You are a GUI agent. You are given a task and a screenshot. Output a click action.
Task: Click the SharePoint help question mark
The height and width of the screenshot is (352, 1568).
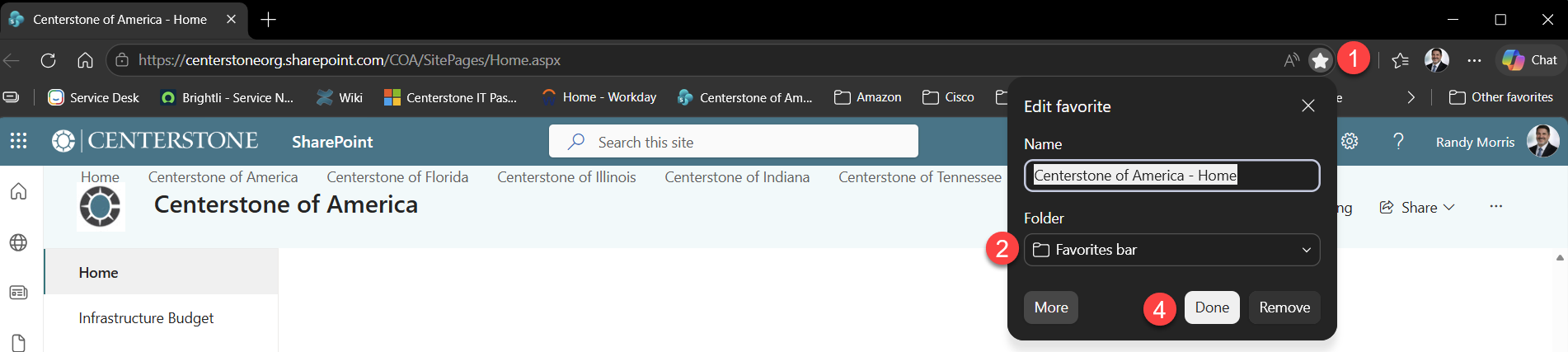(x=1398, y=141)
